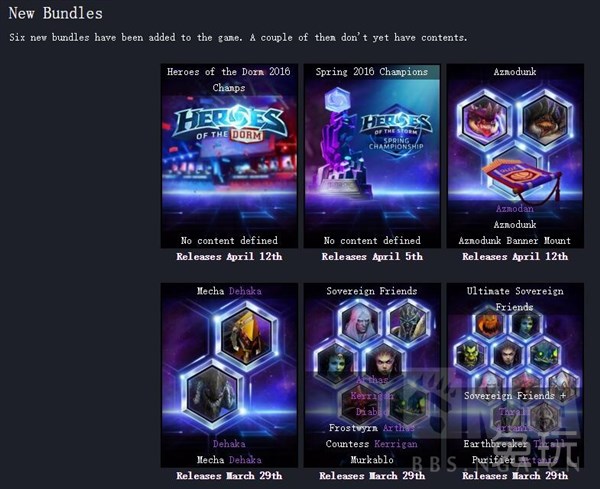
Task: Select the dark Azmodunk skin hexagon portrait
Action: pos(545,118)
